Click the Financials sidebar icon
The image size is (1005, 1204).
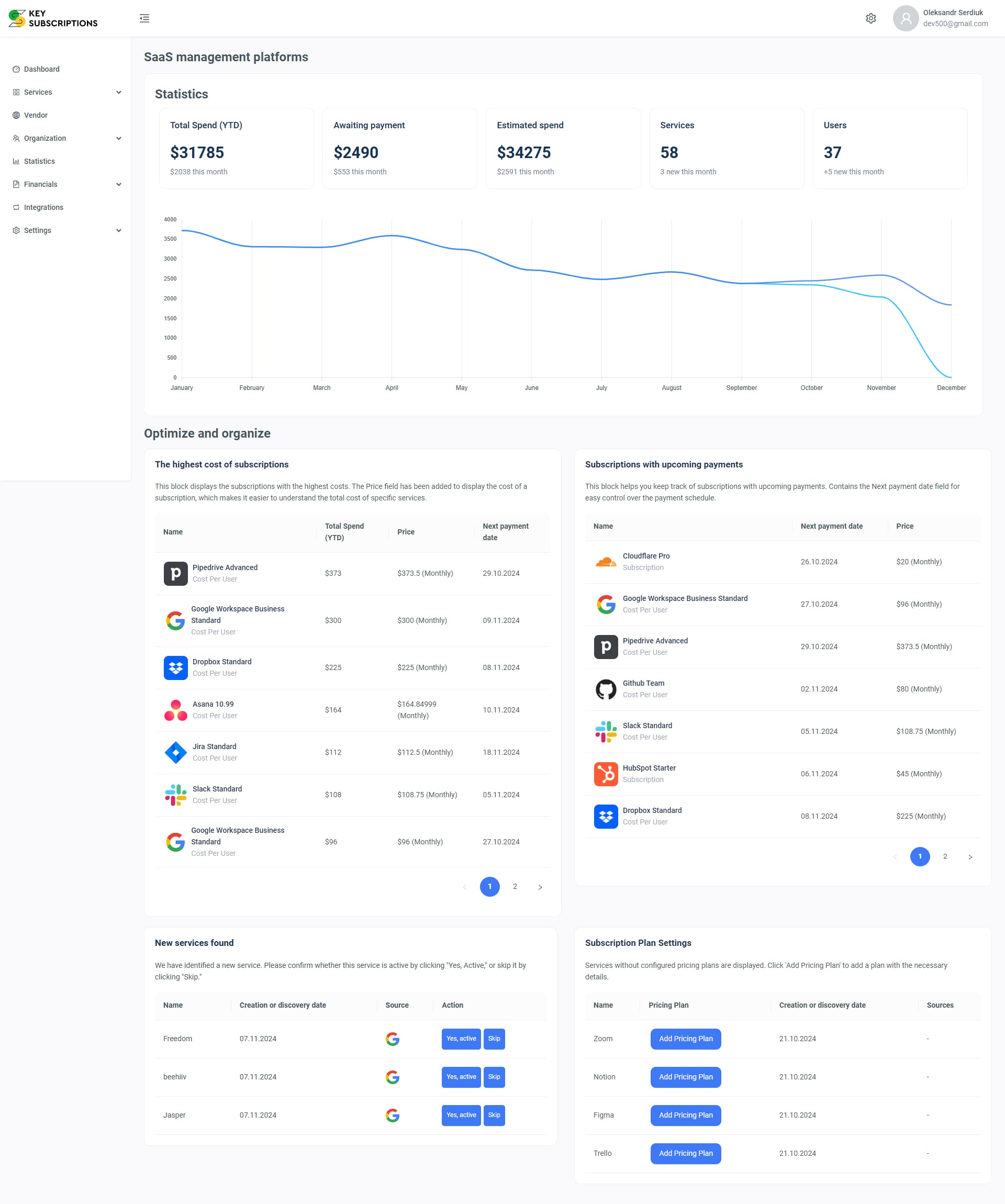click(x=16, y=184)
